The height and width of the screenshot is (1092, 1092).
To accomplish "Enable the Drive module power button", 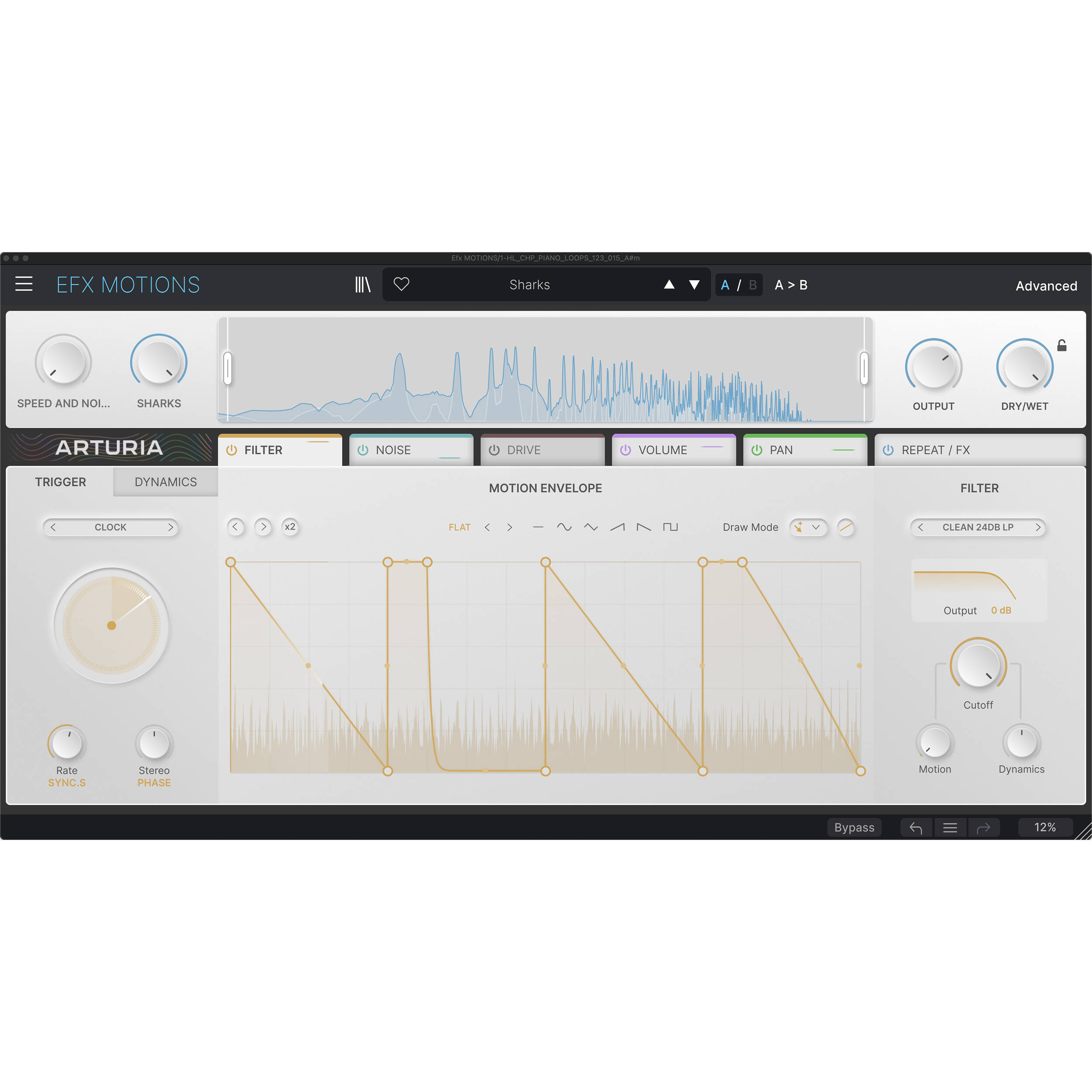I will point(494,450).
